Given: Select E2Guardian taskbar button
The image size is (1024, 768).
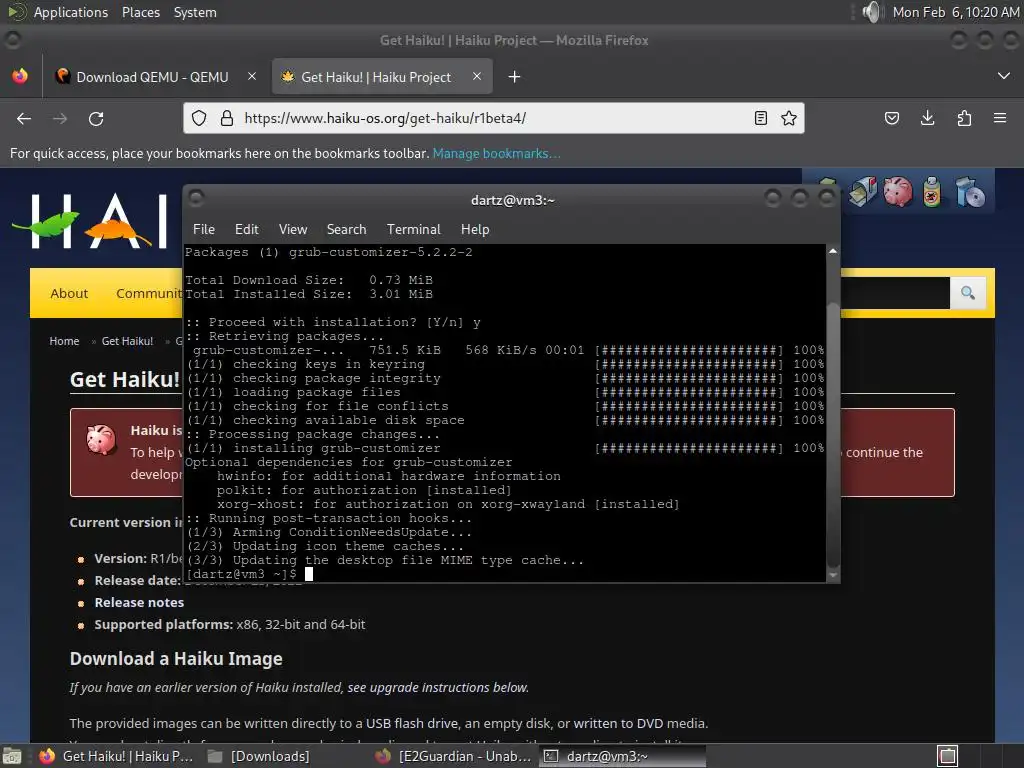Looking at the screenshot, I should tap(454, 756).
